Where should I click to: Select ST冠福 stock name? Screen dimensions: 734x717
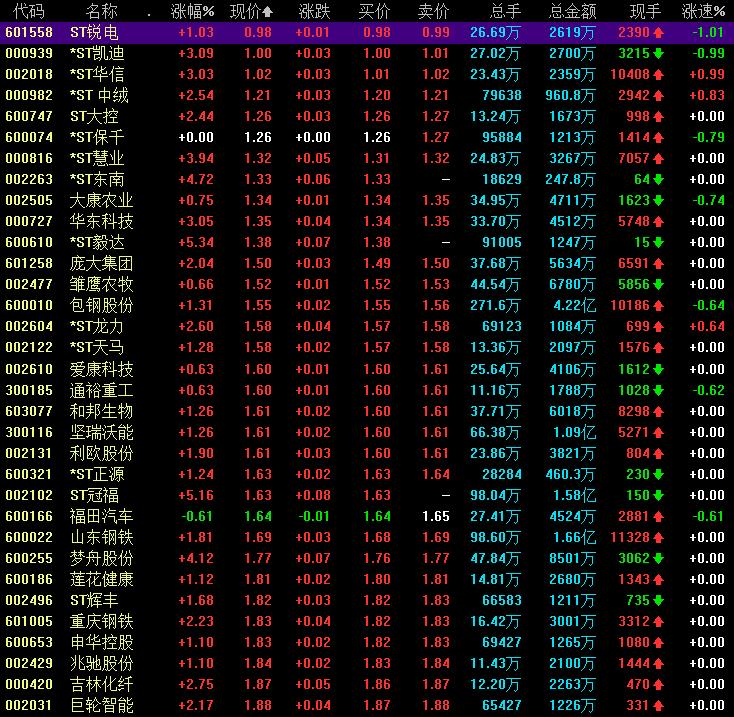(x=94, y=495)
